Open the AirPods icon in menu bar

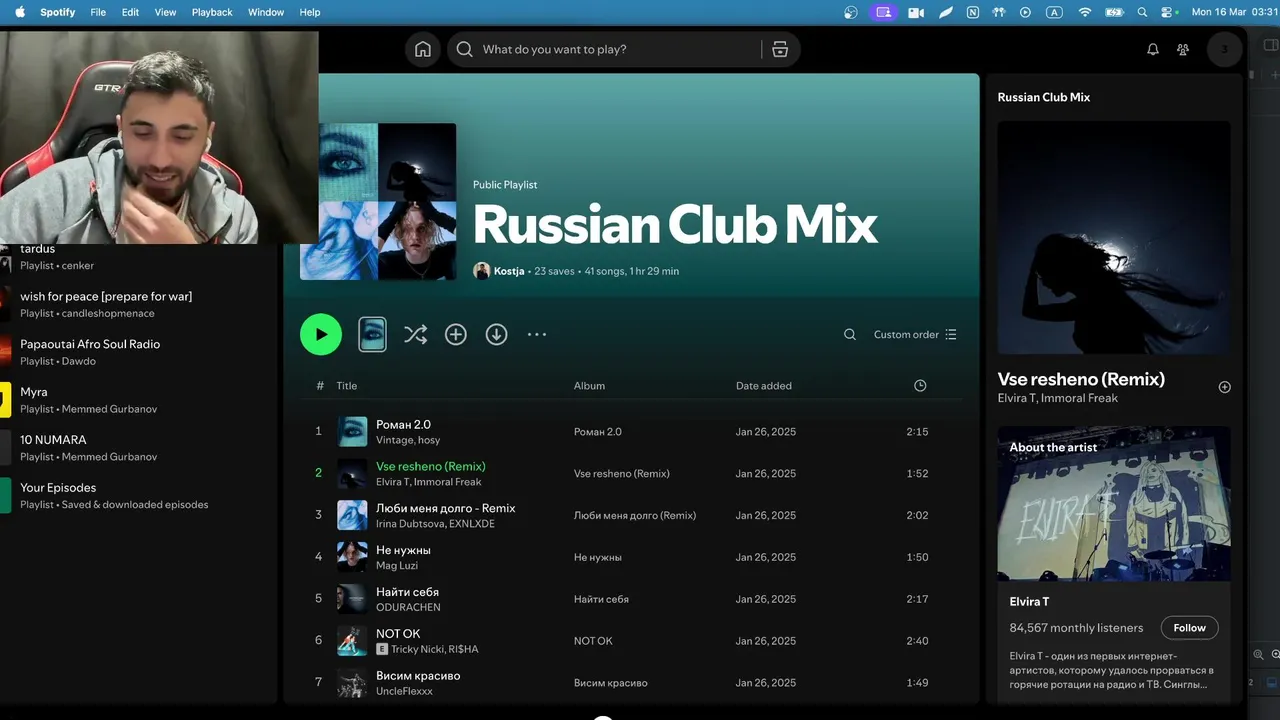[x=997, y=12]
